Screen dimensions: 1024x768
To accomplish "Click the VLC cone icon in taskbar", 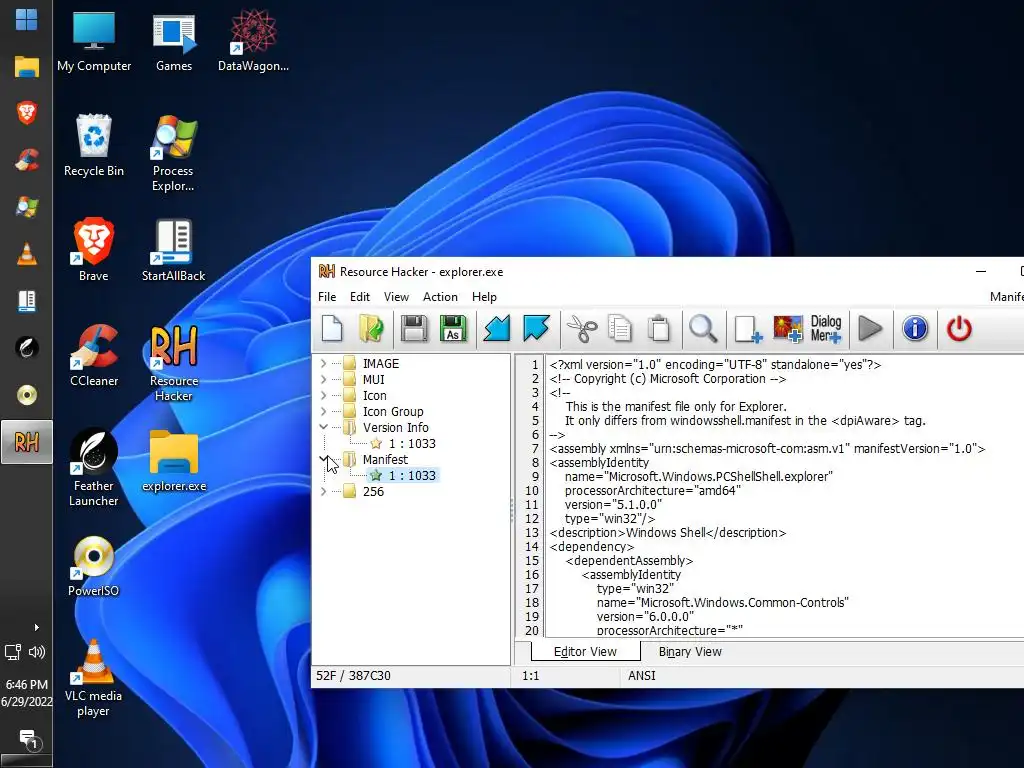I will pos(26,254).
